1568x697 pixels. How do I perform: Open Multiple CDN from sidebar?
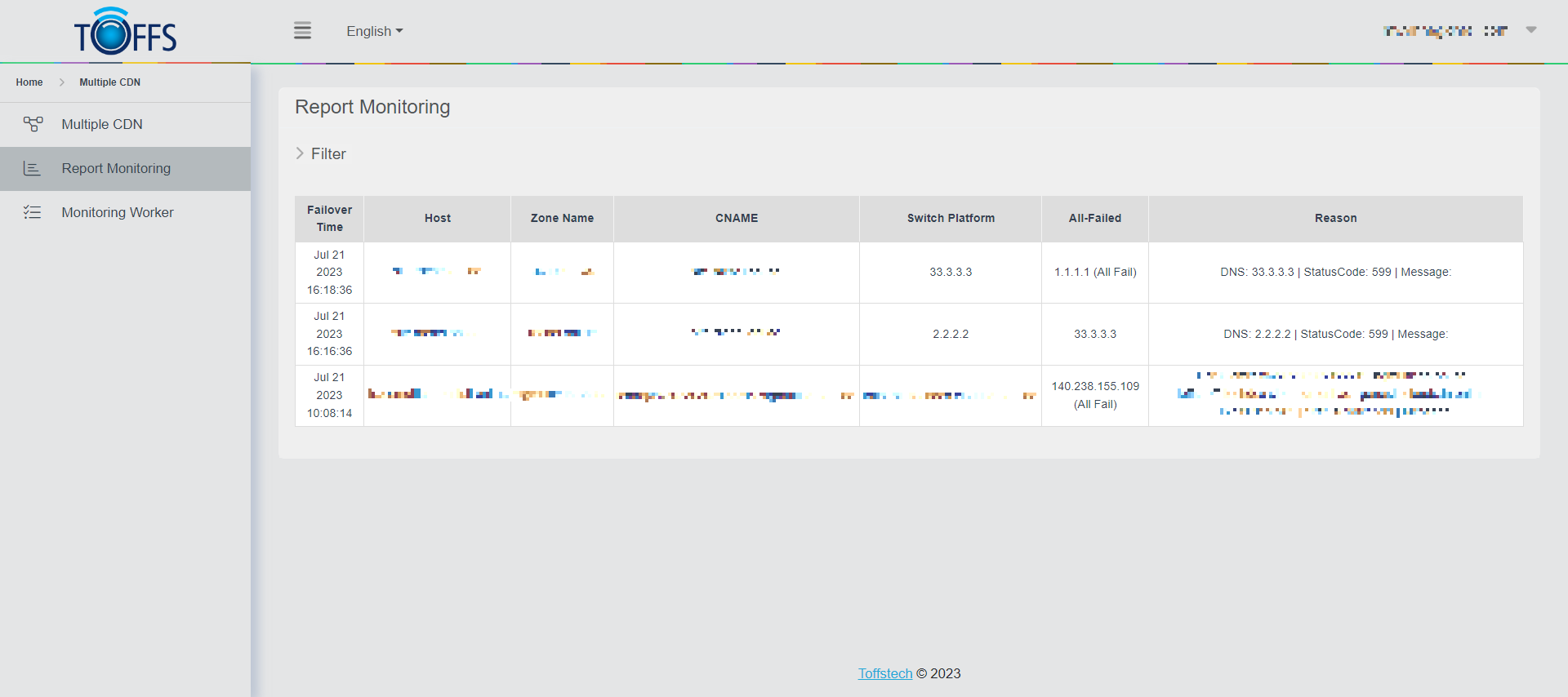point(102,124)
